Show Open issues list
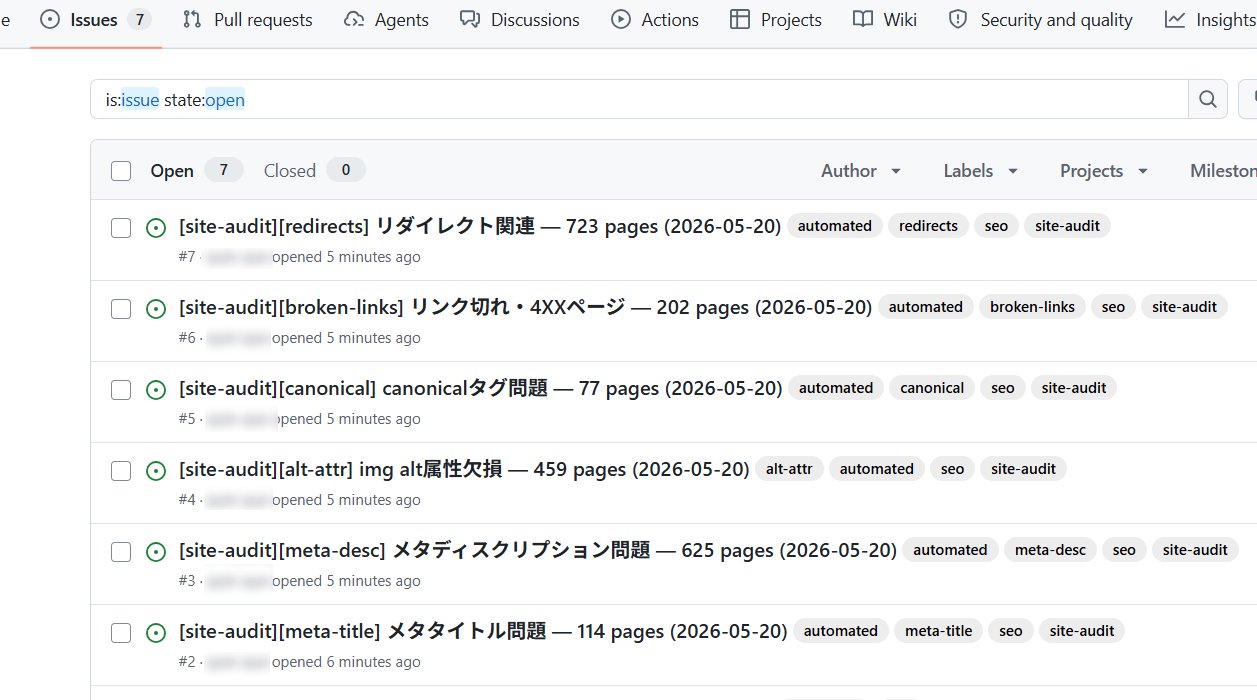 pyautogui.click(x=196, y=170)
